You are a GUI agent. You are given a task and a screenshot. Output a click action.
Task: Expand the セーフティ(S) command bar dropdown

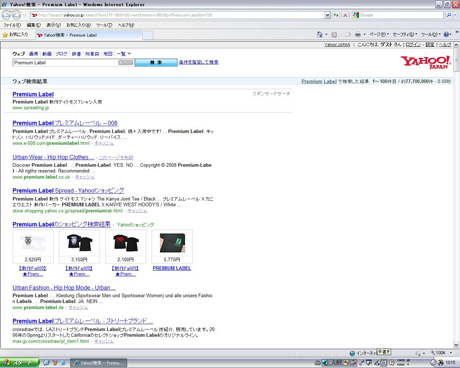[405, 34]
